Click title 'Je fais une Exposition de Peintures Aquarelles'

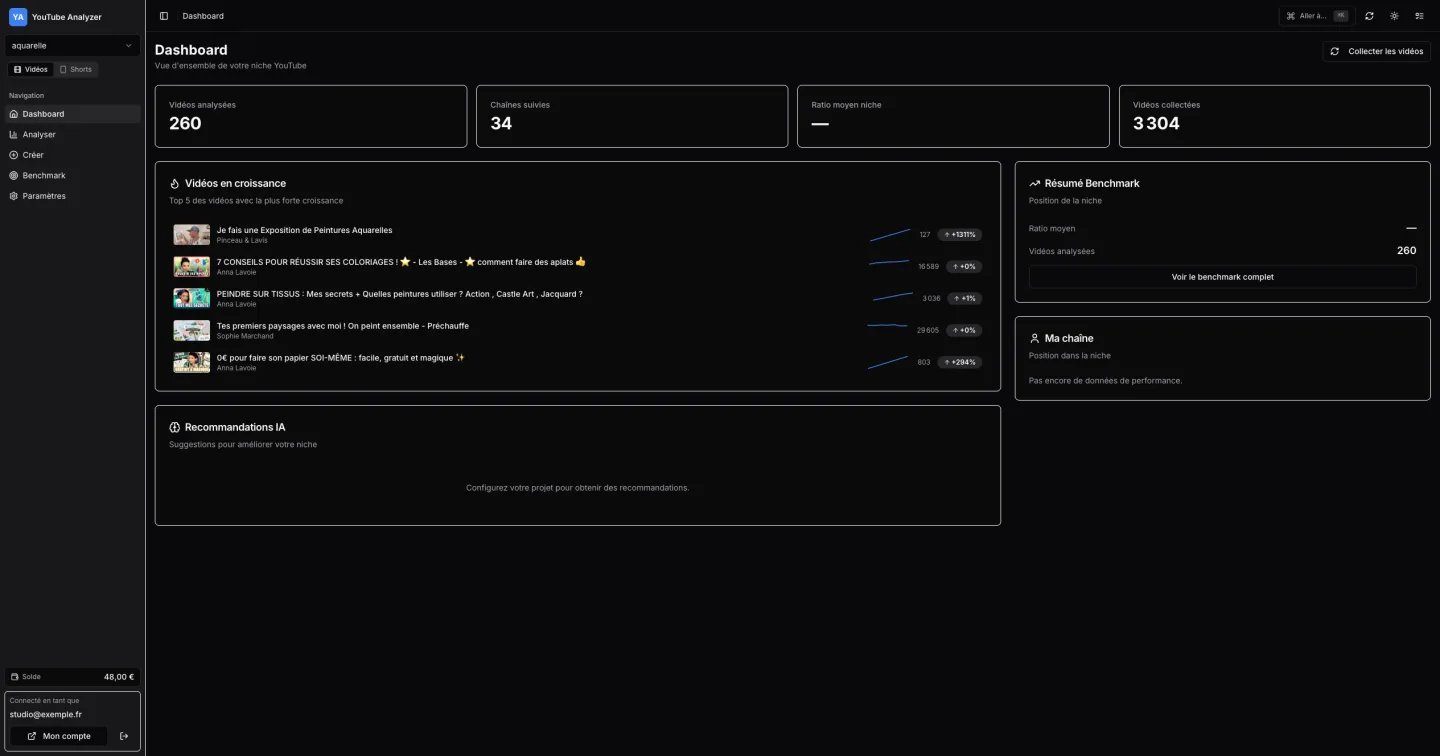click(x=305, y=230)
